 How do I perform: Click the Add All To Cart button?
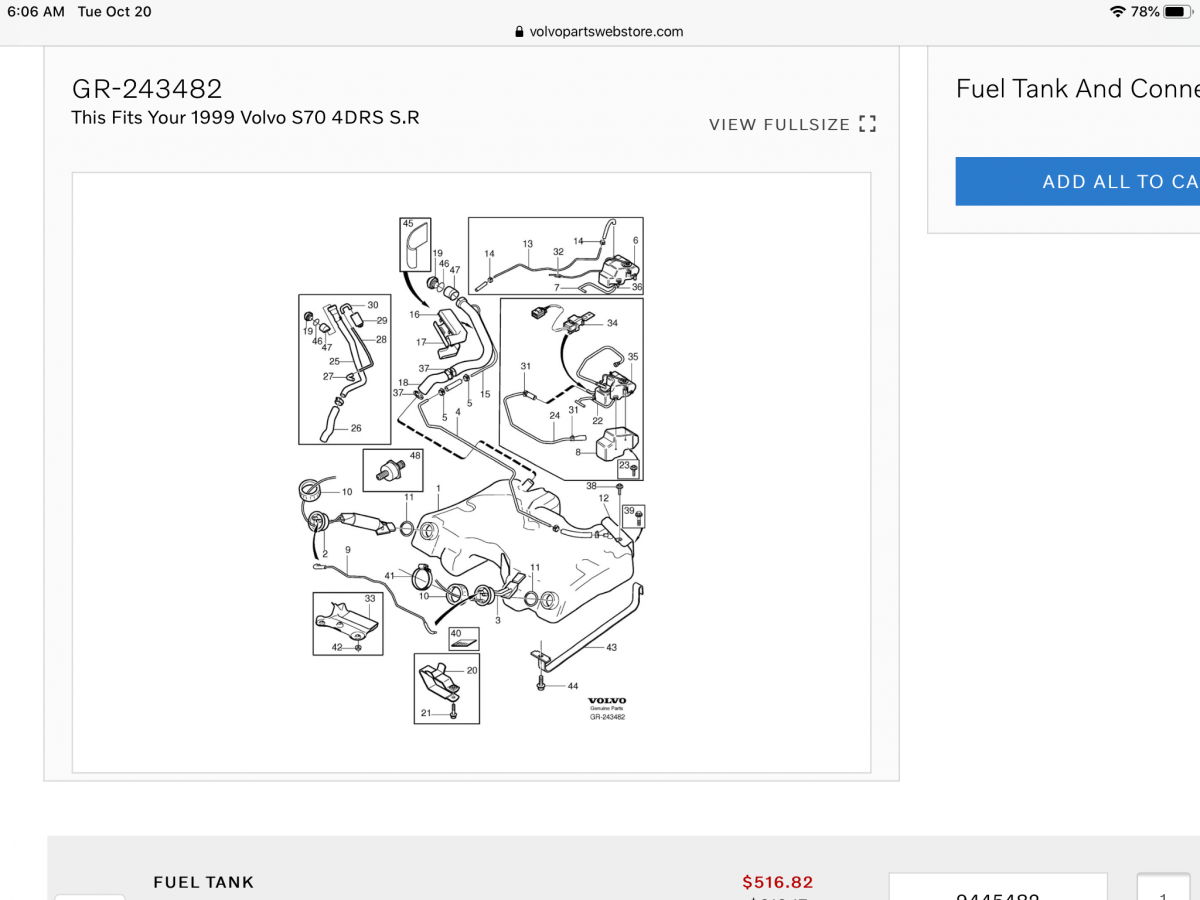coord(1078,181)
